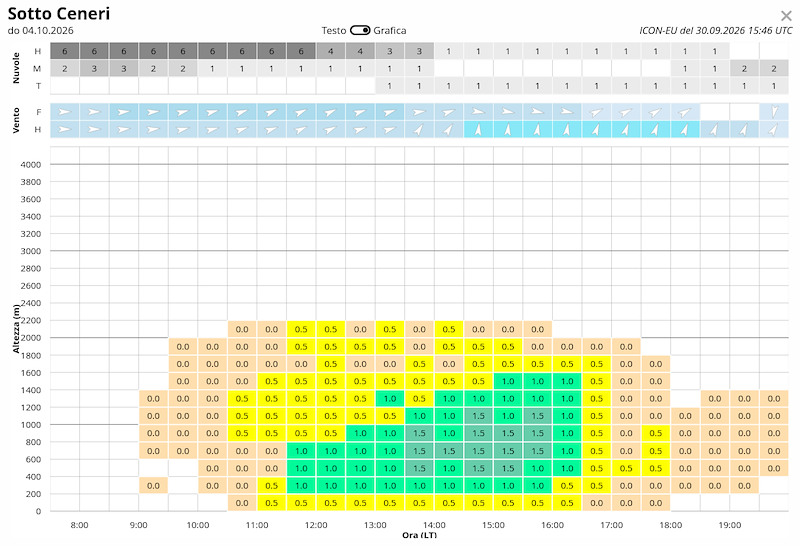The image size is (800, 546).
Task: Click the Grafica label
Action: click(x=390, y=31)
